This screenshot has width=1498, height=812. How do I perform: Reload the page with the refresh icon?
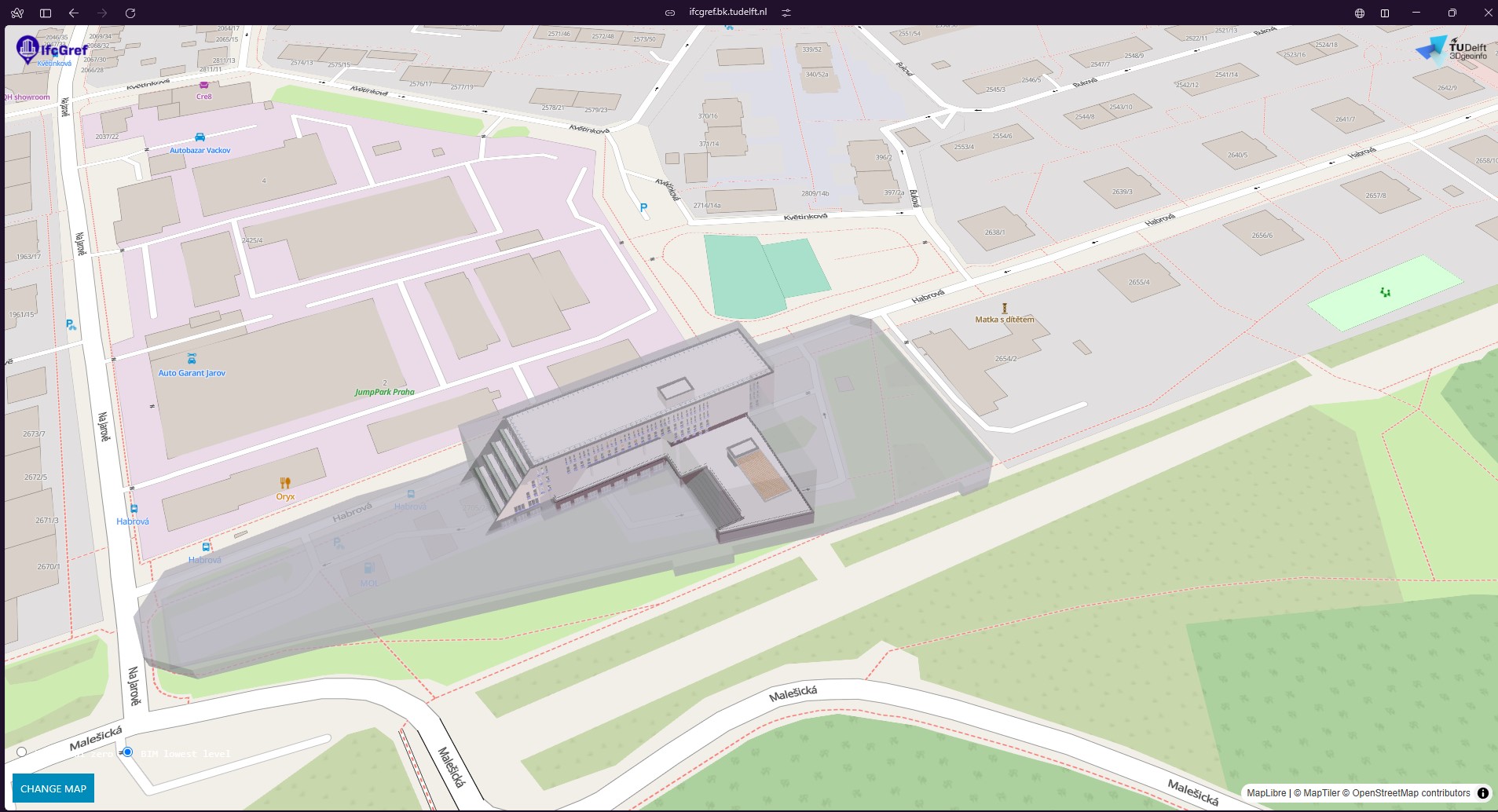pyautogui.click(x=130, y=13)
